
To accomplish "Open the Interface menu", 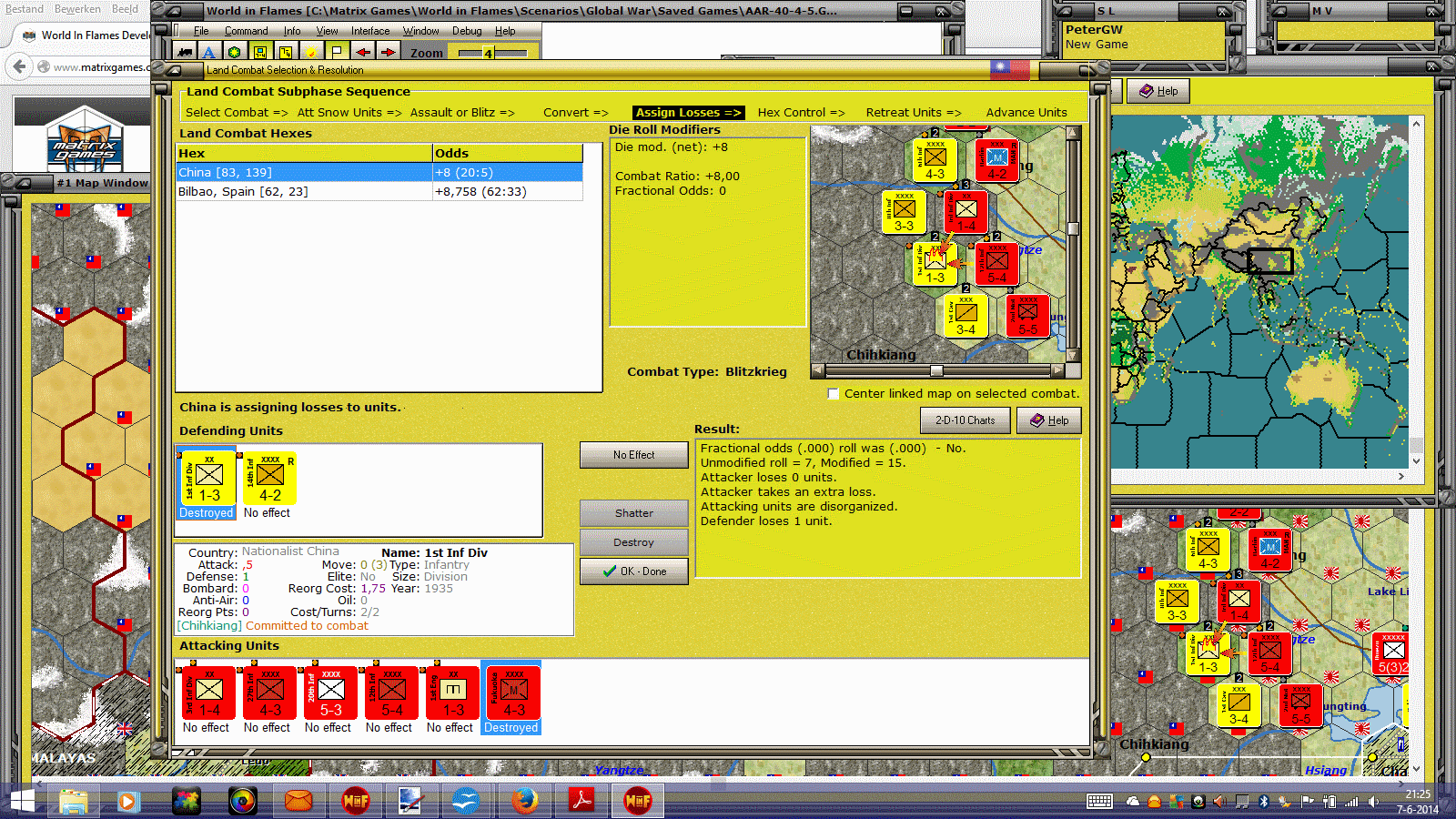I will click(370, 31).
